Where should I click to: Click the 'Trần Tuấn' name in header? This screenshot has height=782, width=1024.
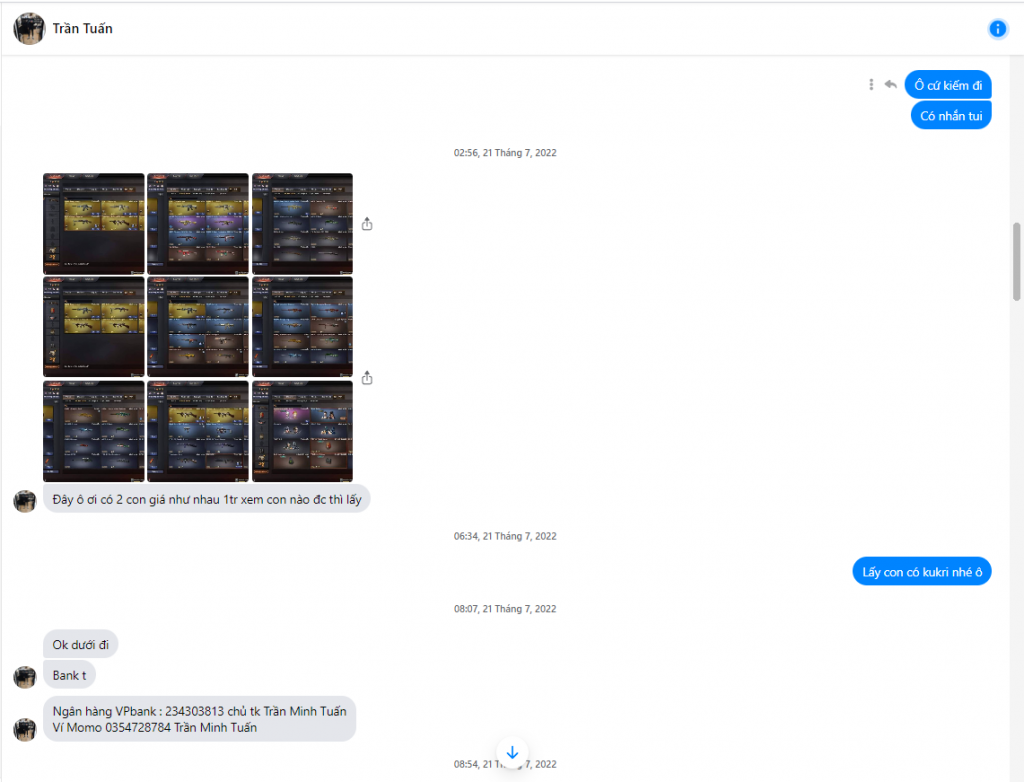(82, 29)
